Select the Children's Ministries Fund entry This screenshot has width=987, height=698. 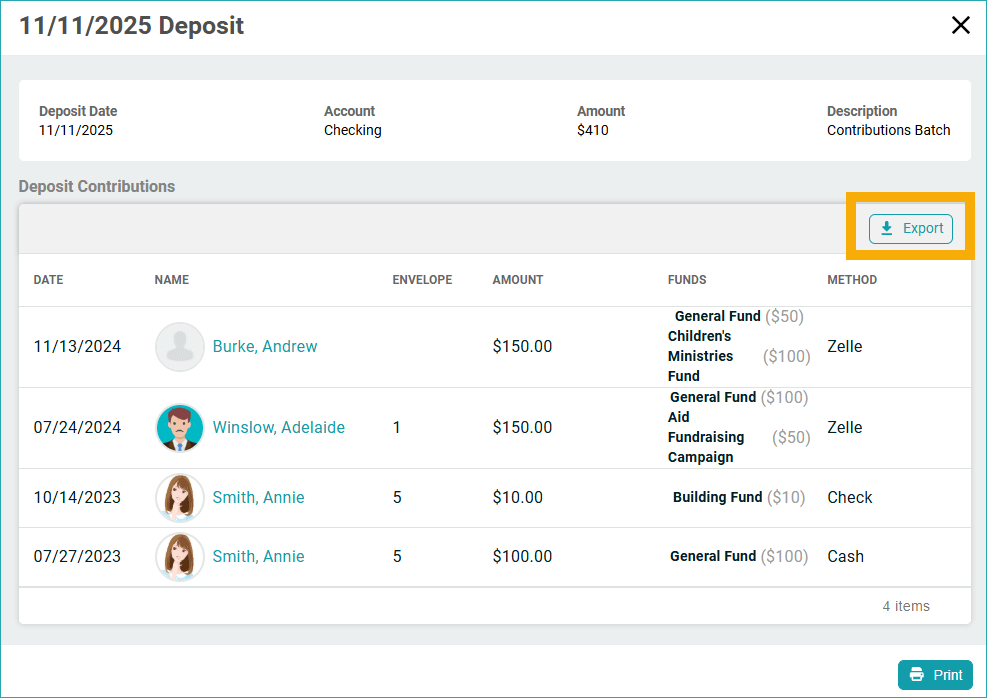tap(701, 356)
